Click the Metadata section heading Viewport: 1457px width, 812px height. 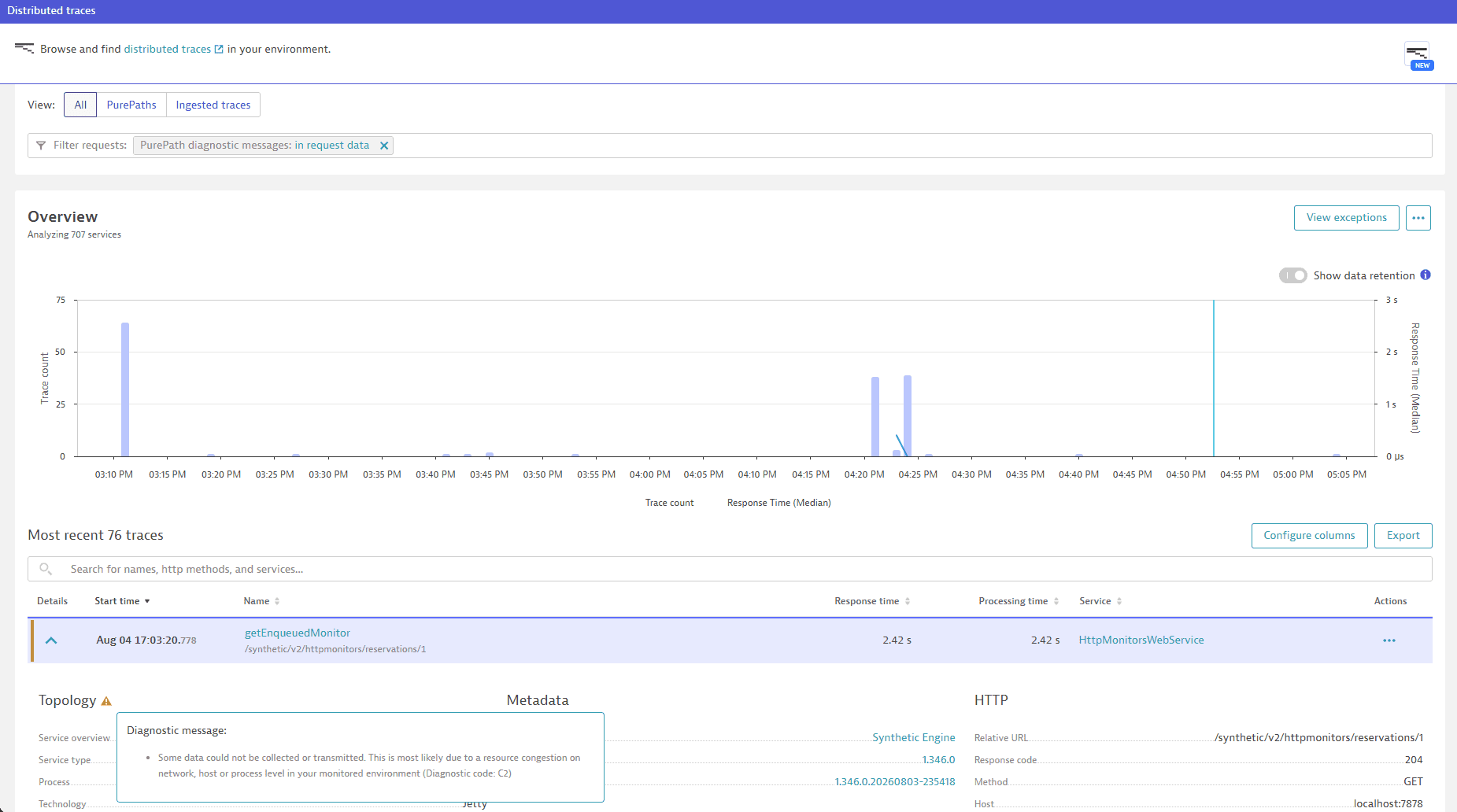point(538,700)
